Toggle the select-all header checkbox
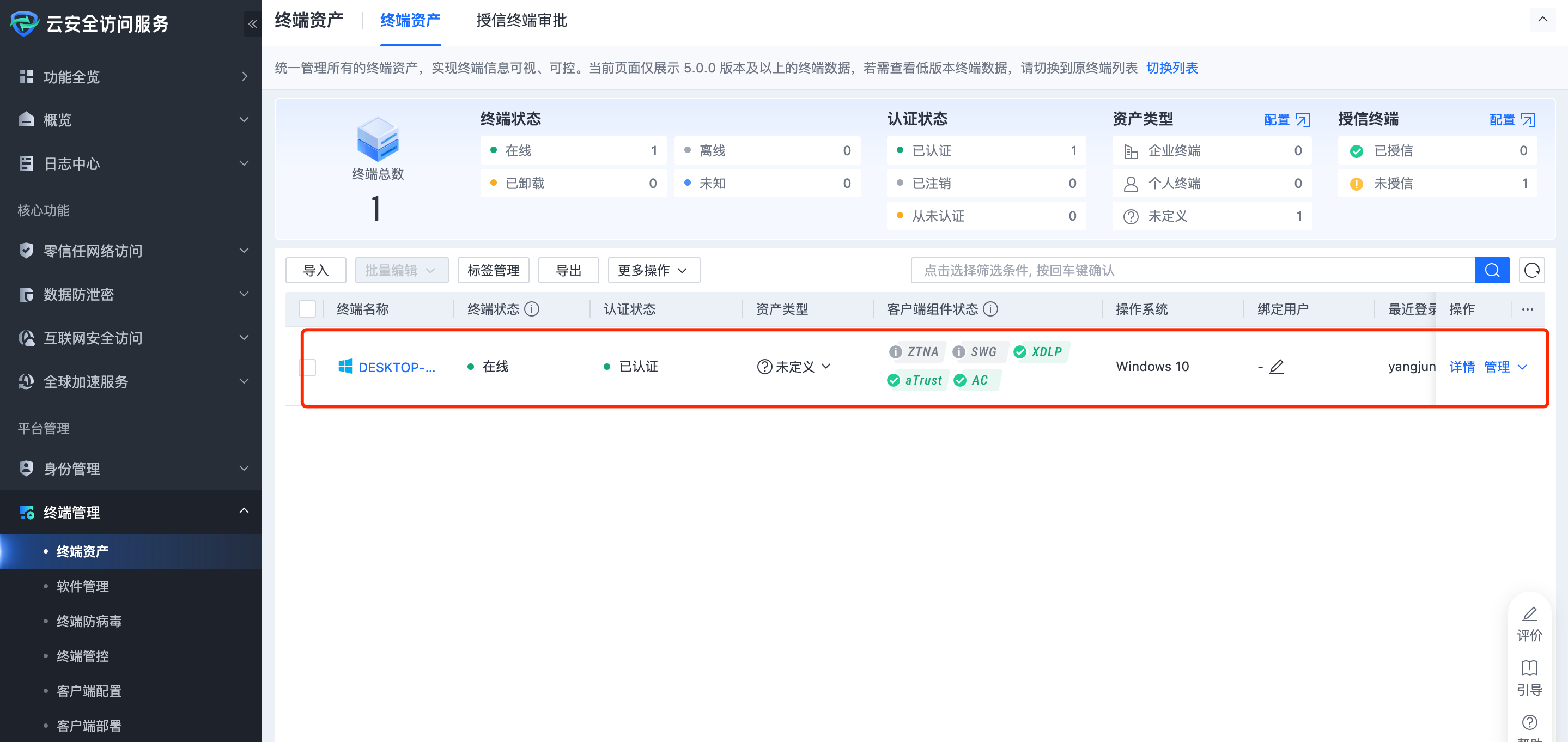1568x742 pixels. point(307,309)
